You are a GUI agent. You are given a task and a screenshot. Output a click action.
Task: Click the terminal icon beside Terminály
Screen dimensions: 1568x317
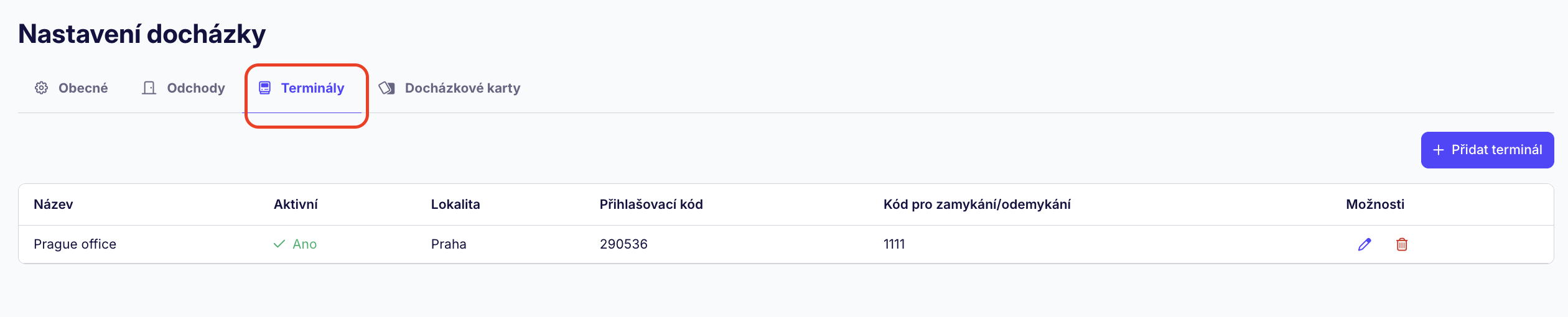coord(265,88)
